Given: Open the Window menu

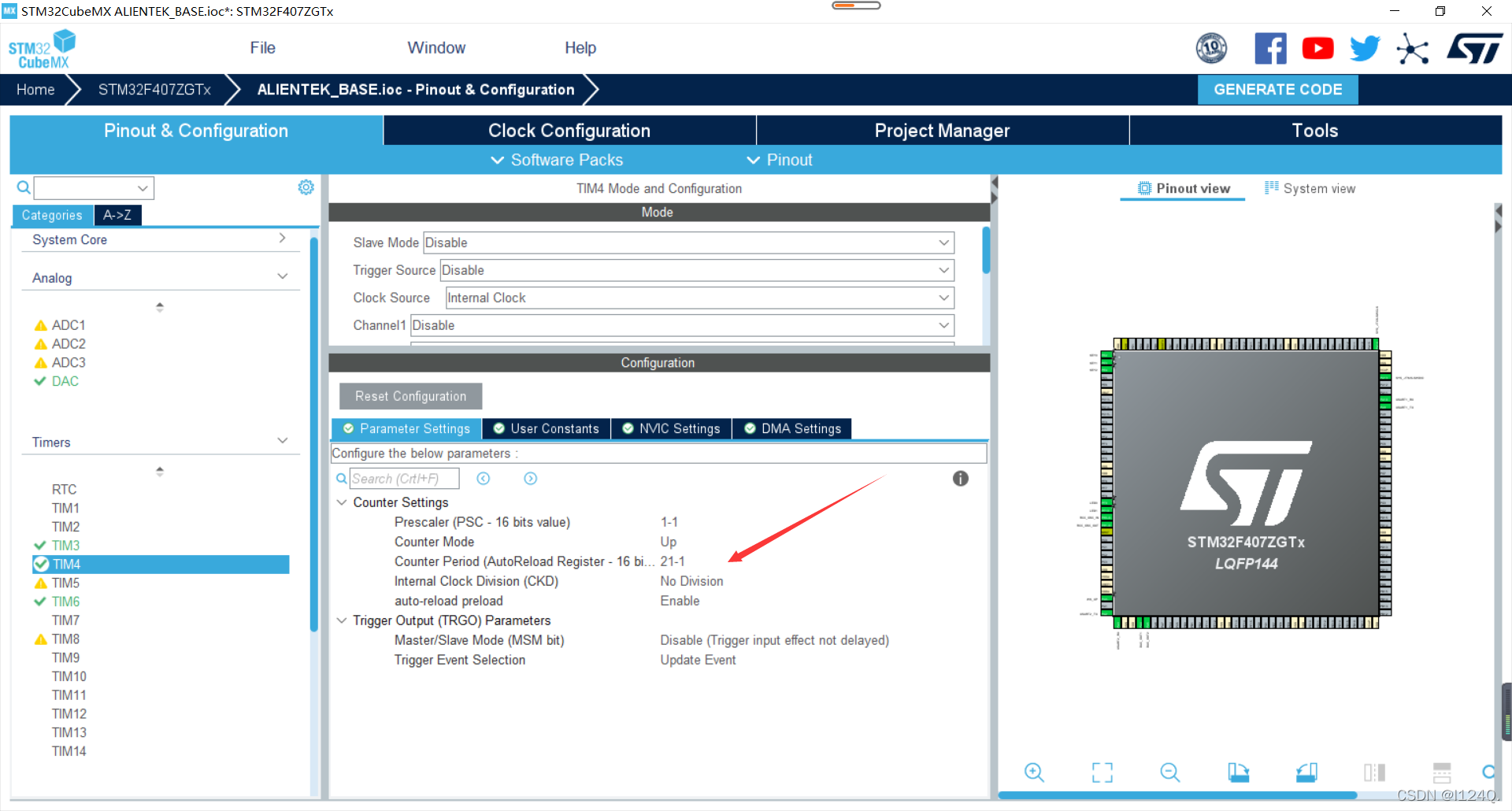Looking at the screenshot, I should (x=437, y=48).
